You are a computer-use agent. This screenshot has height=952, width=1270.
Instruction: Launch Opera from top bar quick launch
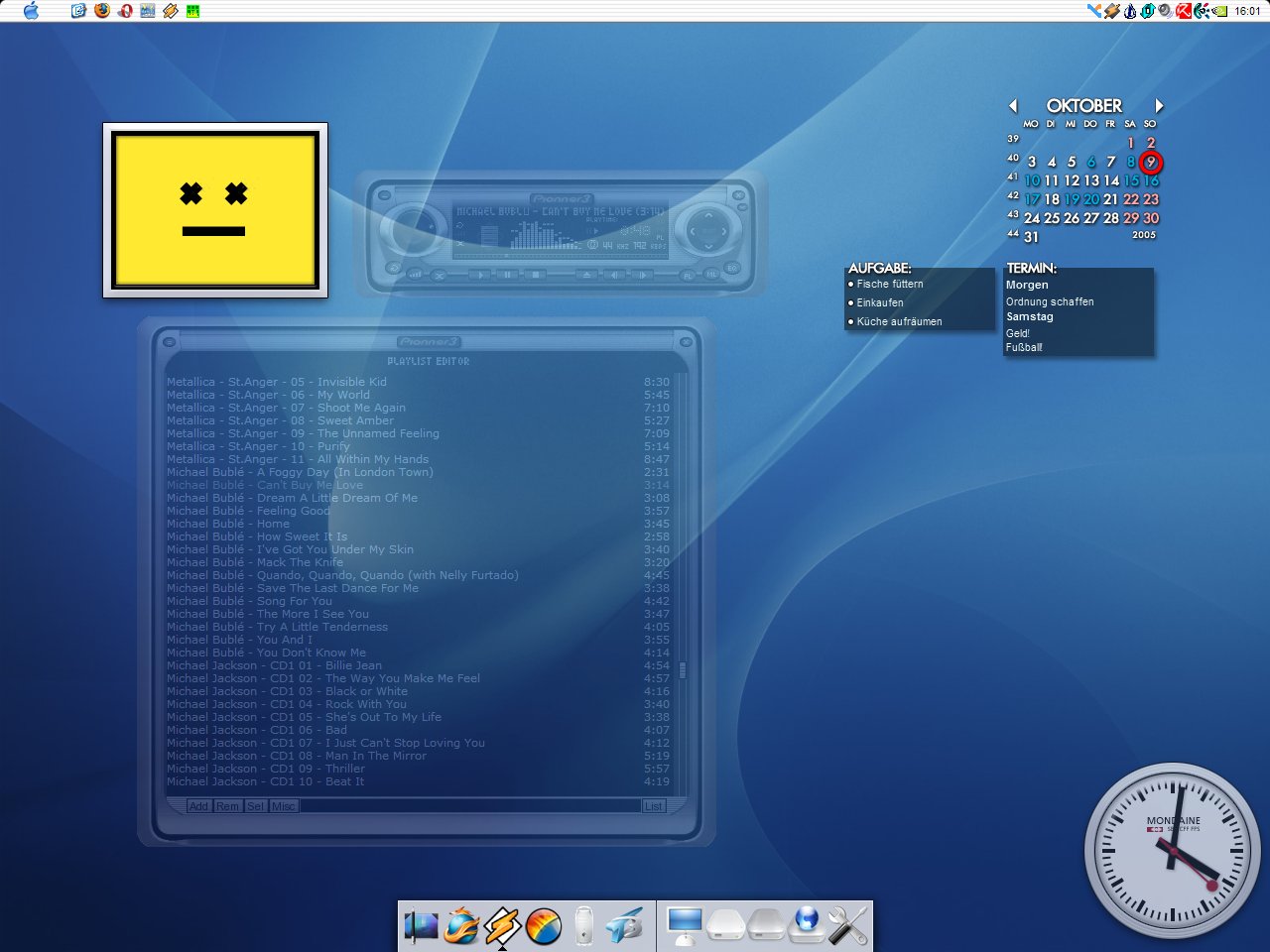click(x=125, y=11)
